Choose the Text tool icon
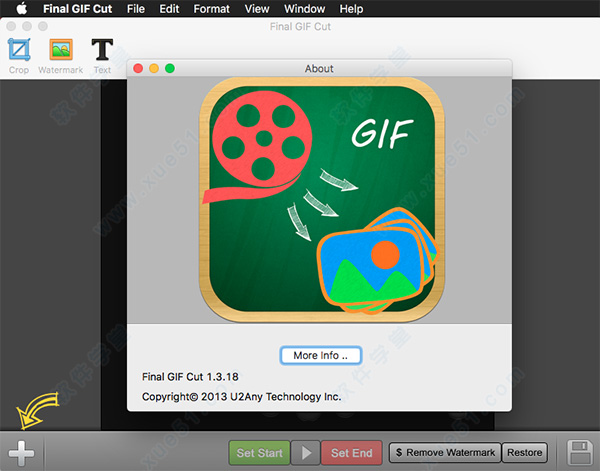The width and height of the screenshot is (600, 471). pyautogui.click(x=102, y=50)
